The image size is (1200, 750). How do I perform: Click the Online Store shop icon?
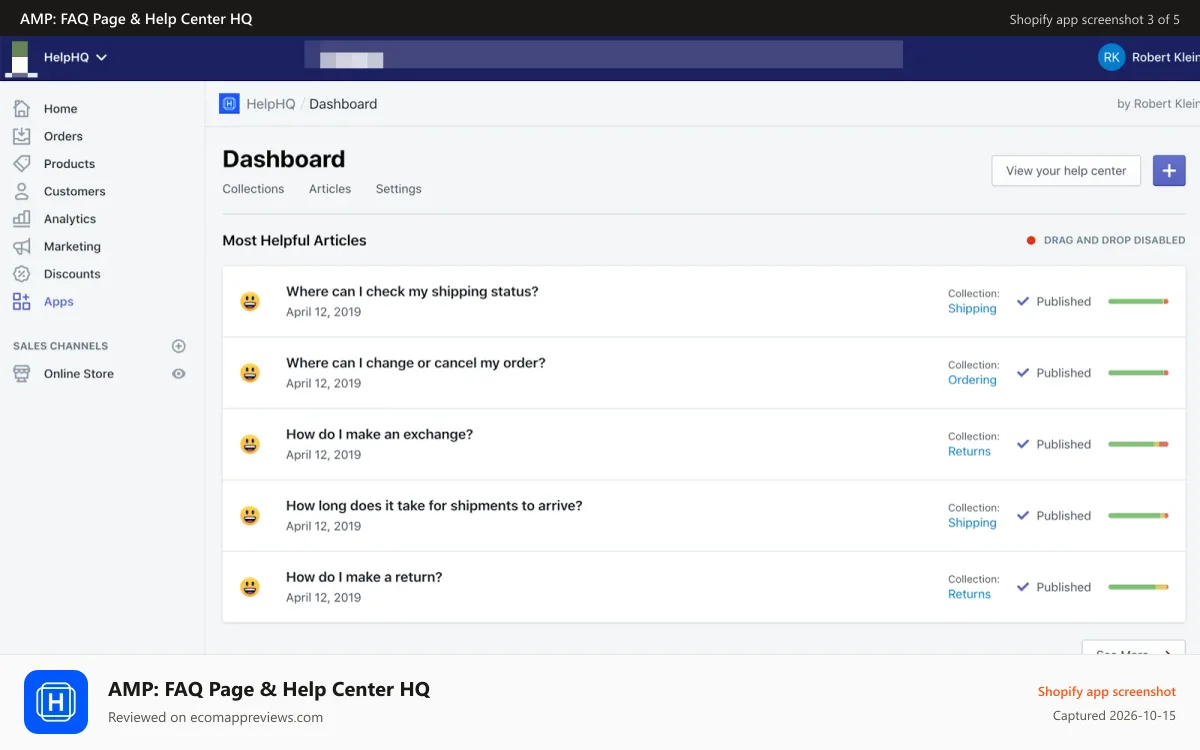pos(21,373)
